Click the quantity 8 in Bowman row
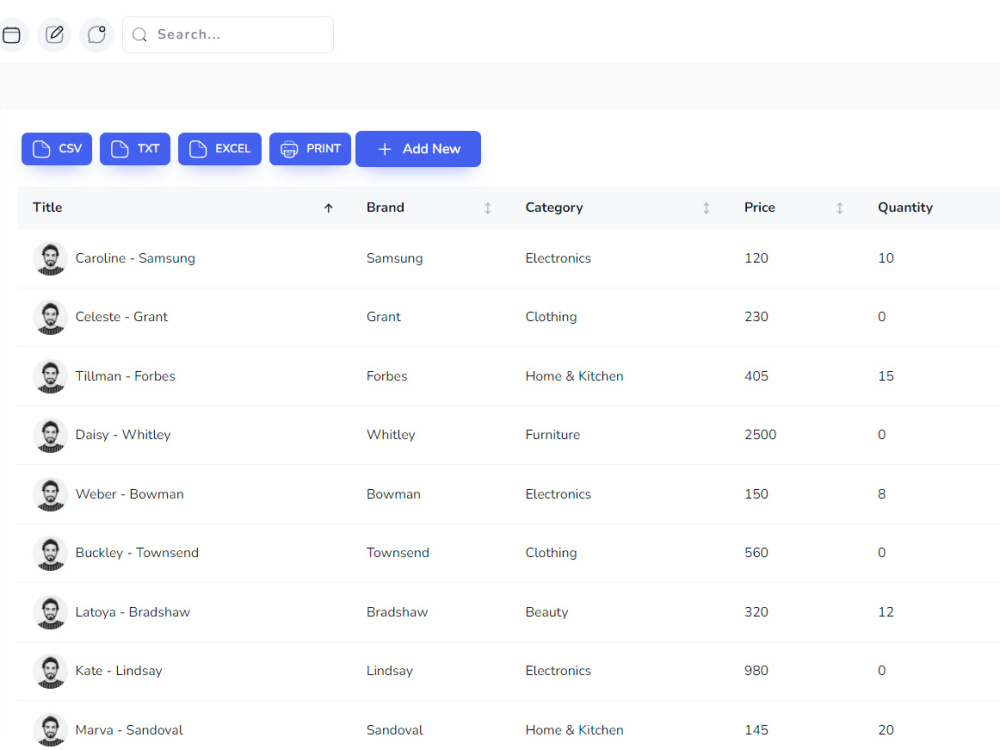 coord(882,494)
